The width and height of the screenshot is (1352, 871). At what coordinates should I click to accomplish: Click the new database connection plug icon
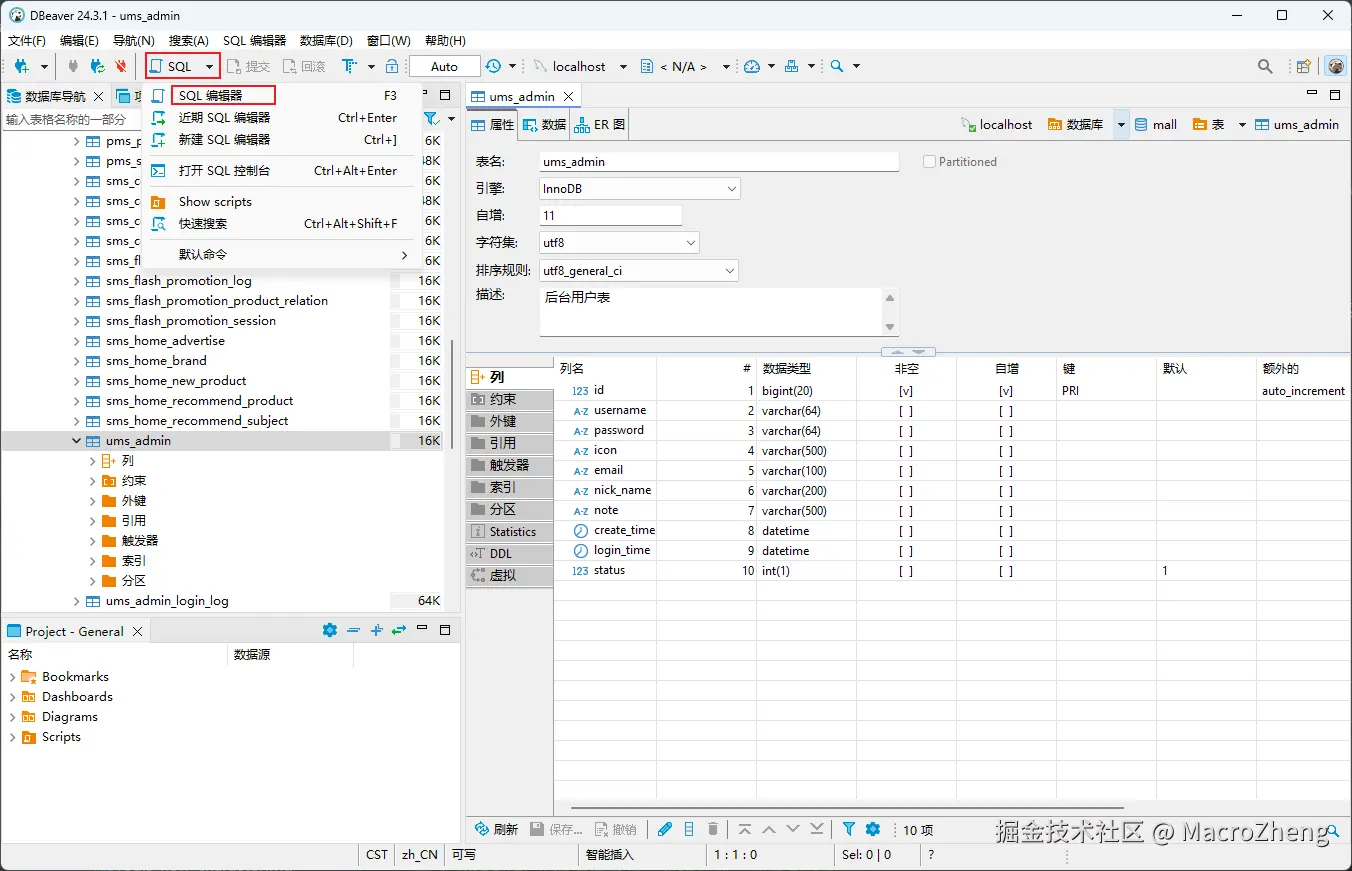21,66
